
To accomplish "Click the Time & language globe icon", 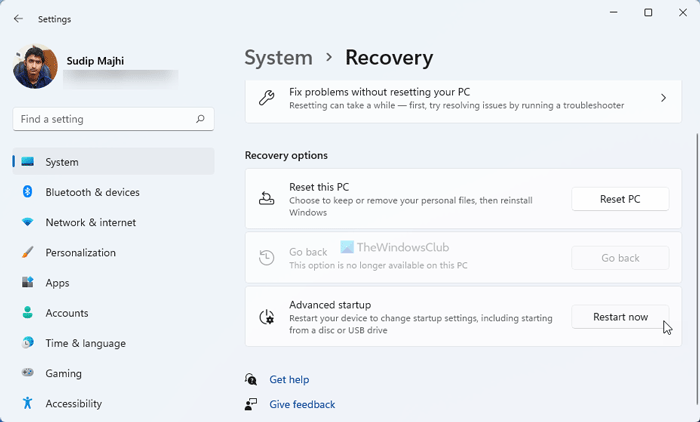I will coord(28,343).
